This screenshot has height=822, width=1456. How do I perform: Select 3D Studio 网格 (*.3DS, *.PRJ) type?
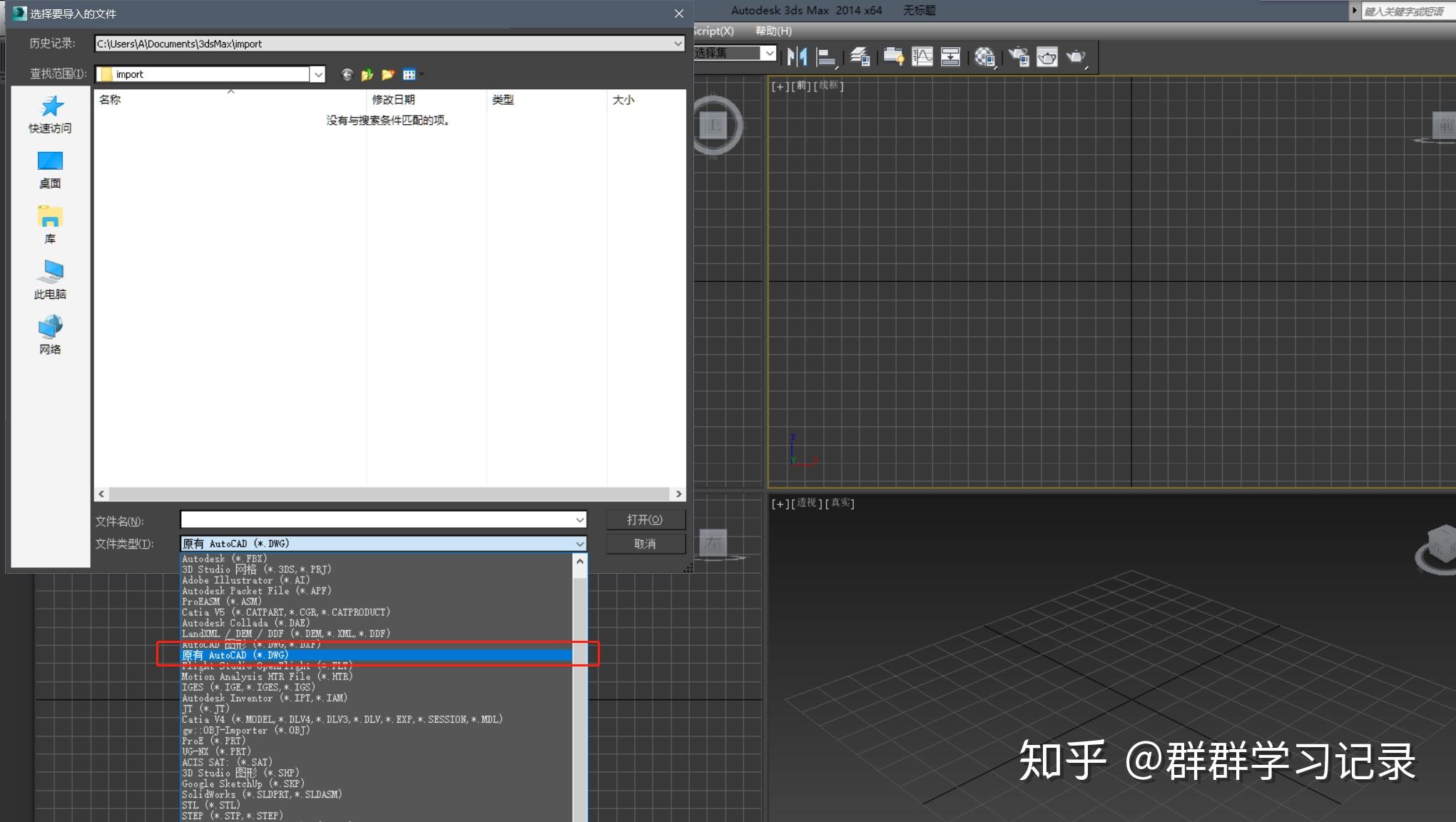[377, 569]
